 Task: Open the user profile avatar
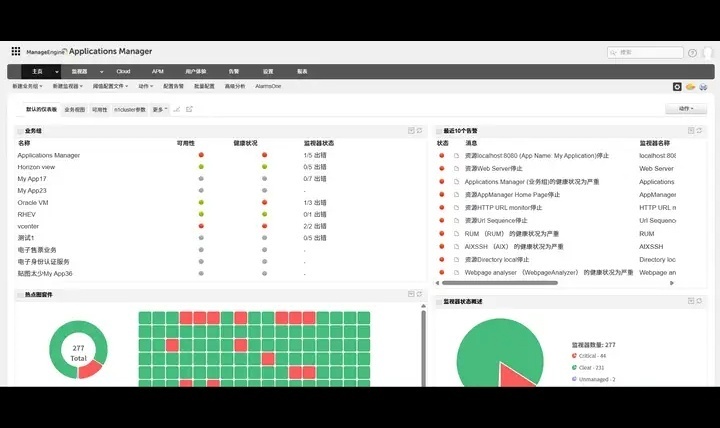tap(708, 52)
